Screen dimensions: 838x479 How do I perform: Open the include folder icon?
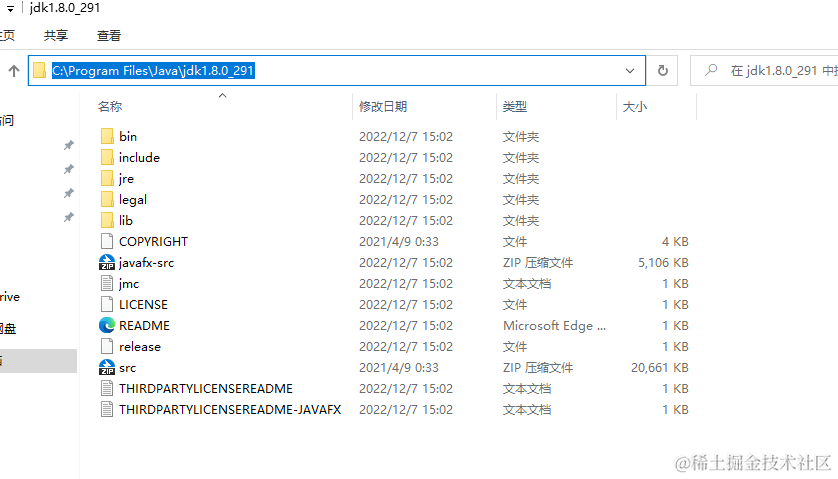coord(107,157)
